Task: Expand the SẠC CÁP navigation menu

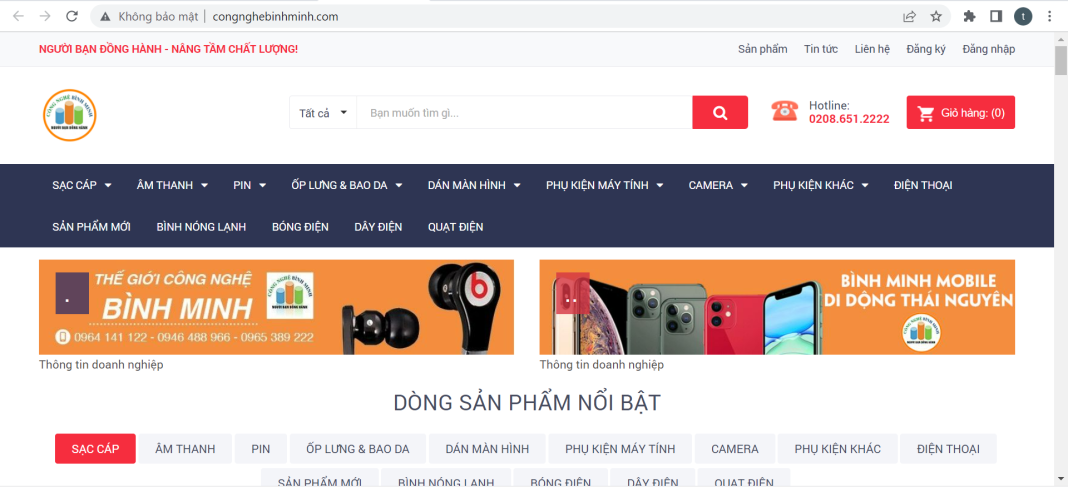Action: click(x=82, y=185)
